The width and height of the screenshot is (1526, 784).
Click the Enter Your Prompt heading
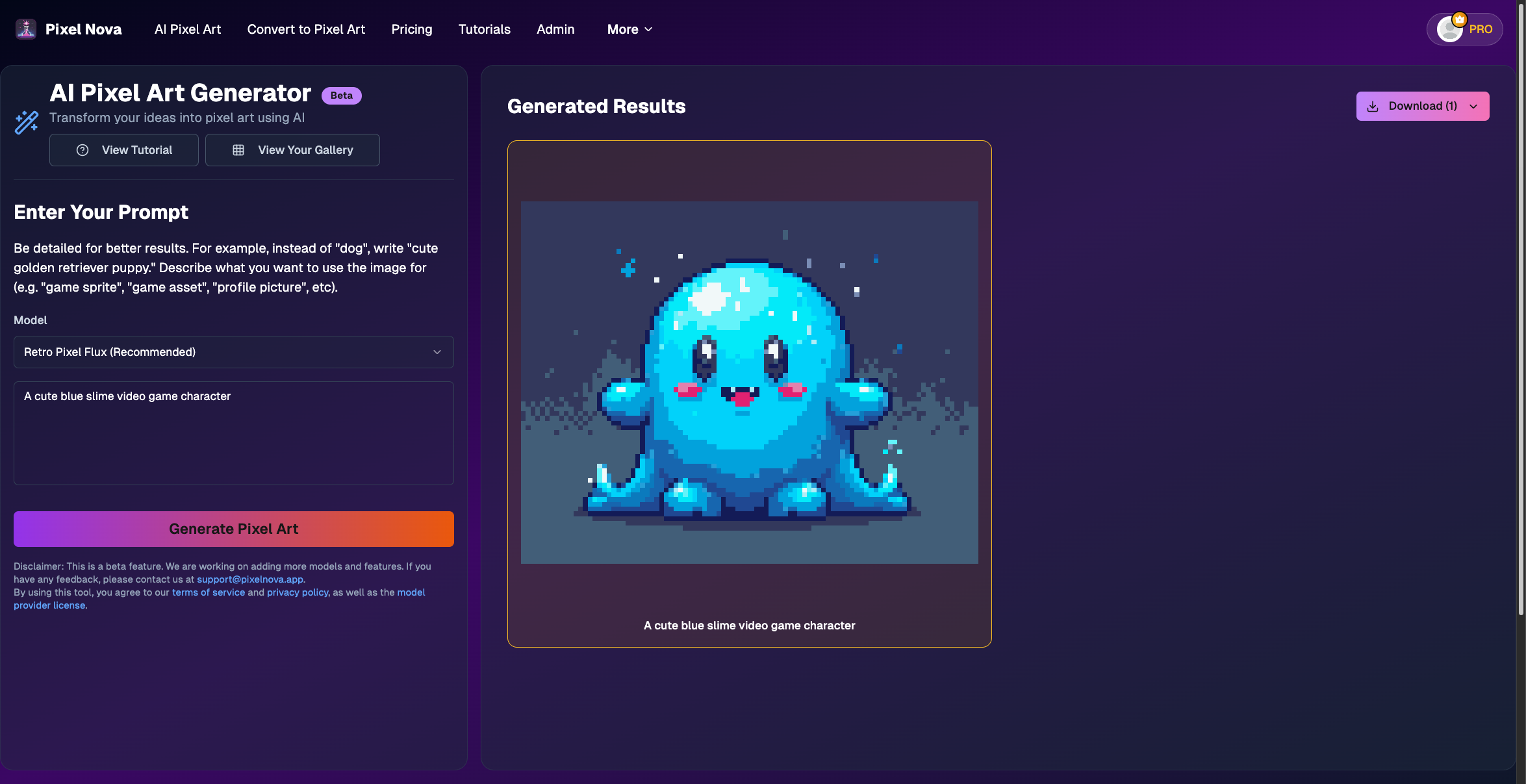pos(101,212)
